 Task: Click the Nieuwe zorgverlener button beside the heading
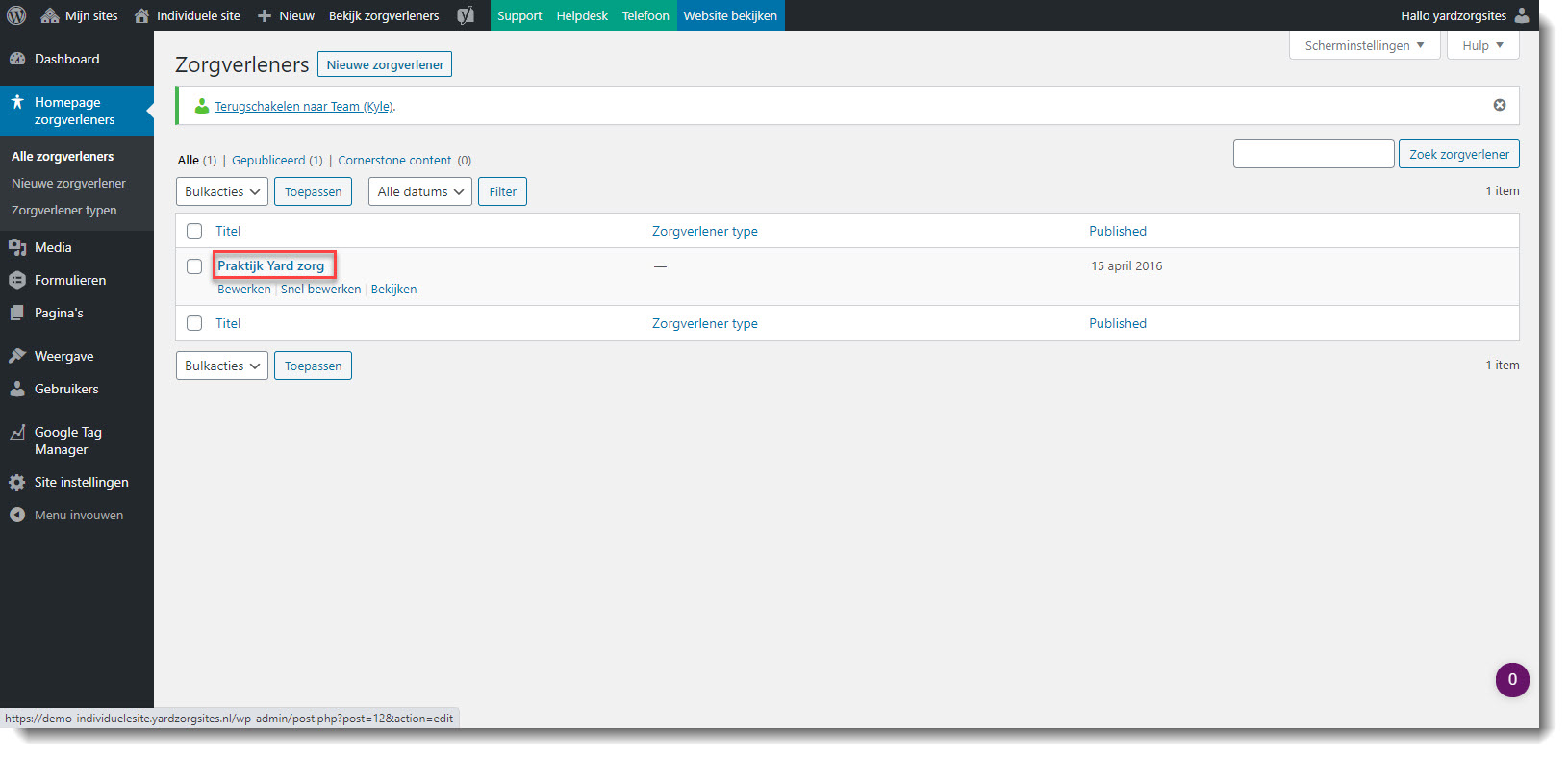tap(385, 64)
